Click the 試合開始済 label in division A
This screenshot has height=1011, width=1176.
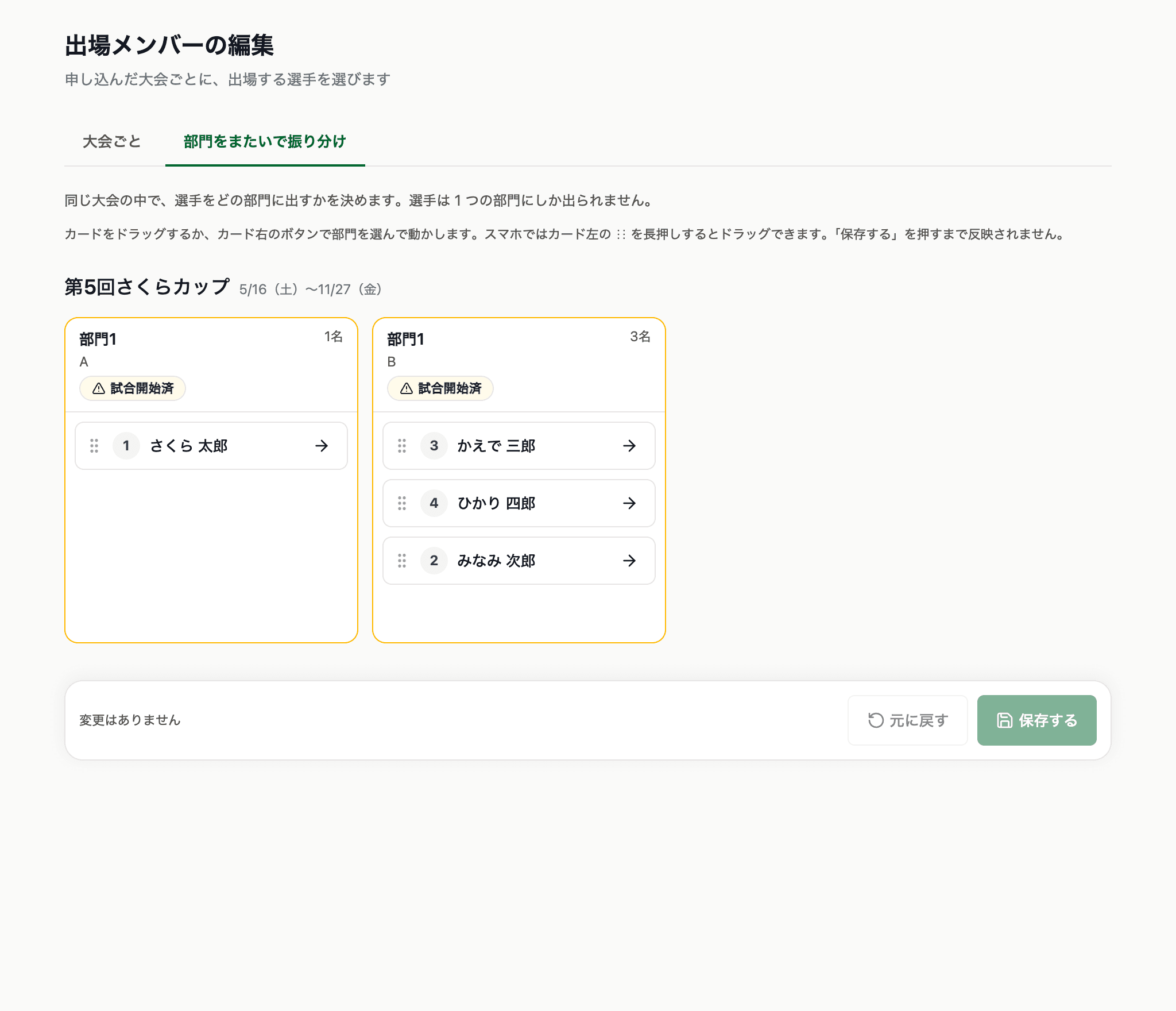142,389
